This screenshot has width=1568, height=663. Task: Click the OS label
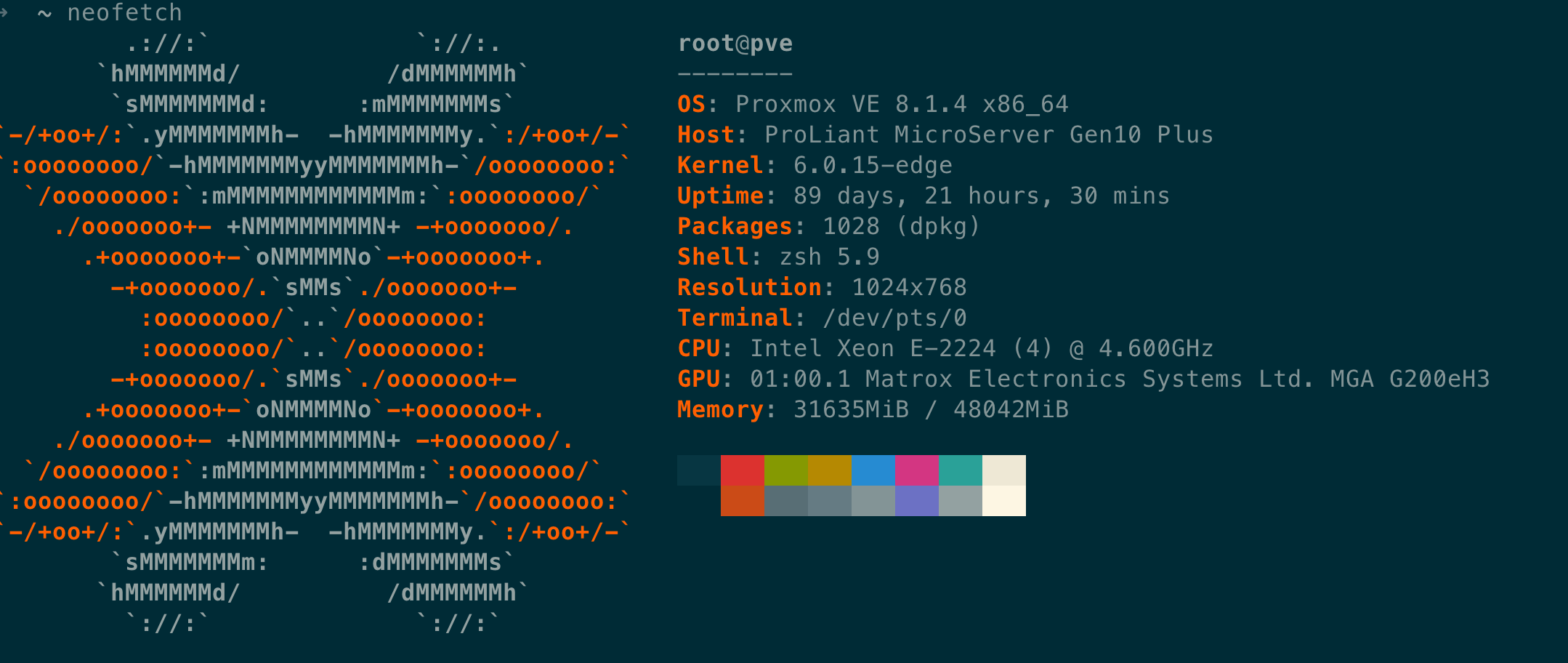691,105
